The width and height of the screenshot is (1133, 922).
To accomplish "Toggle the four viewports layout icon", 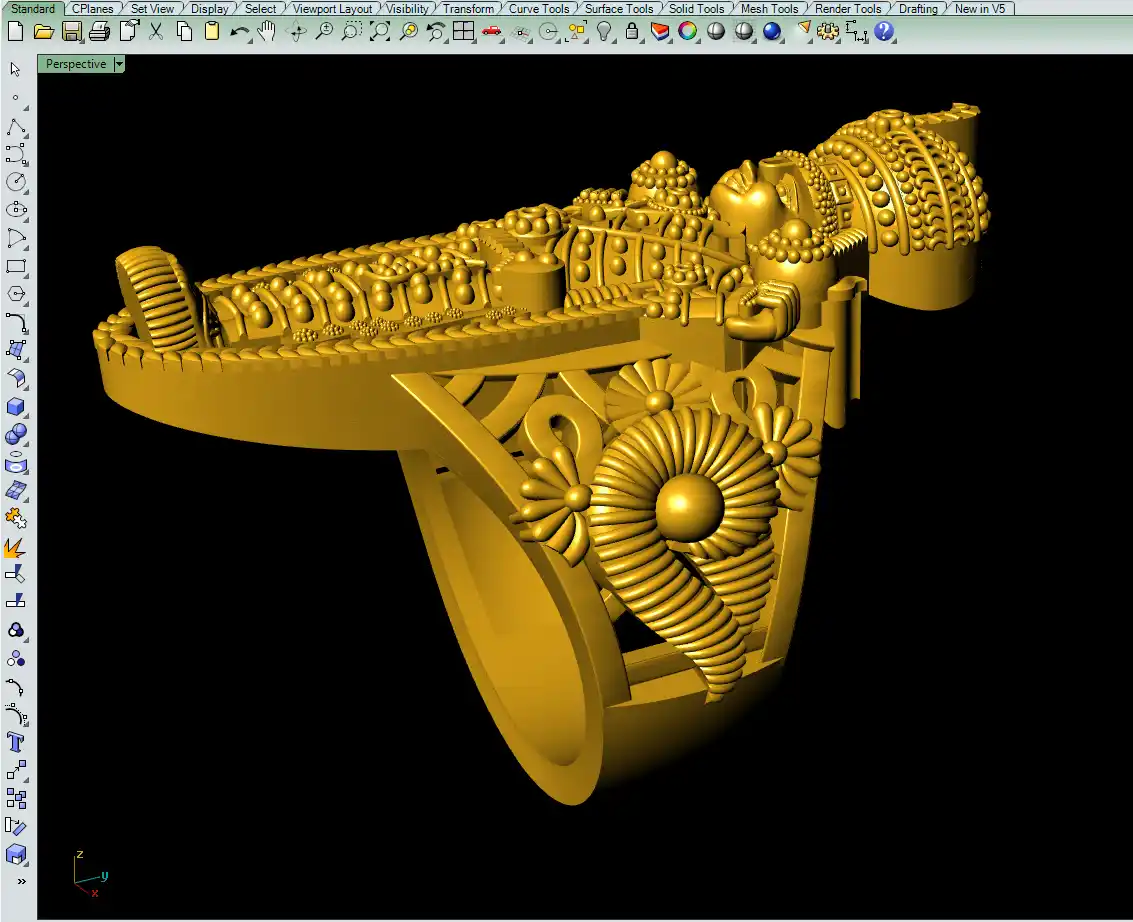I will tap(463, 32).
